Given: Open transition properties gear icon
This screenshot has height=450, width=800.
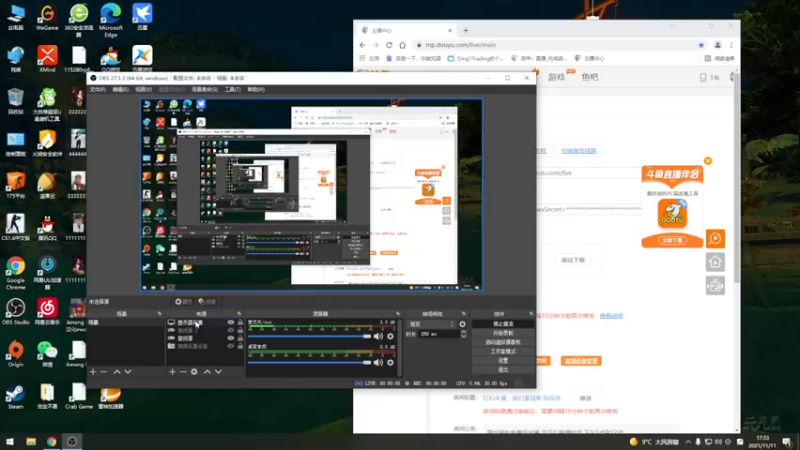Looking at the screenshot, I should point(462,324).
